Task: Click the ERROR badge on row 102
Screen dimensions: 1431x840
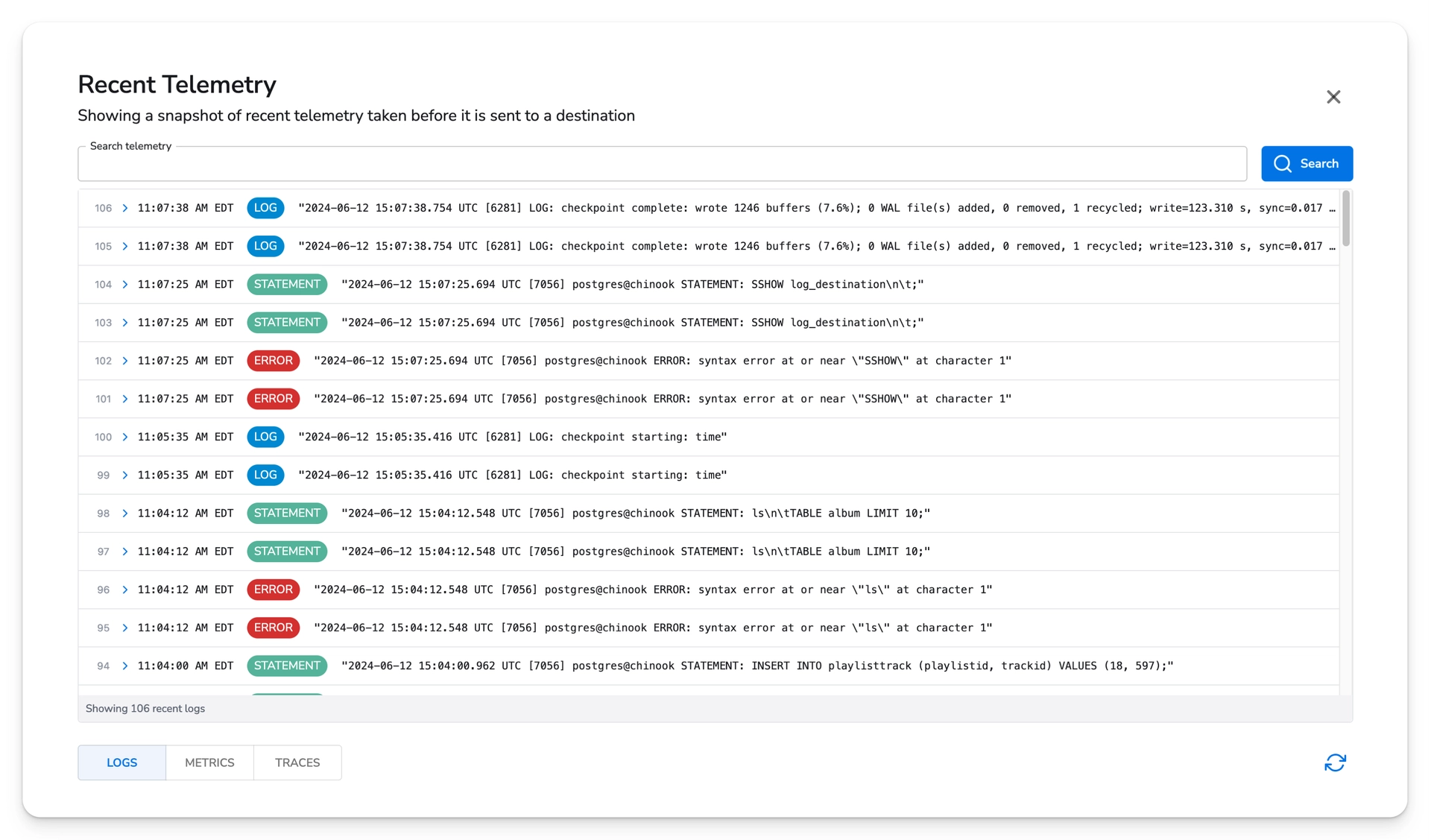Action: point(273,361)
